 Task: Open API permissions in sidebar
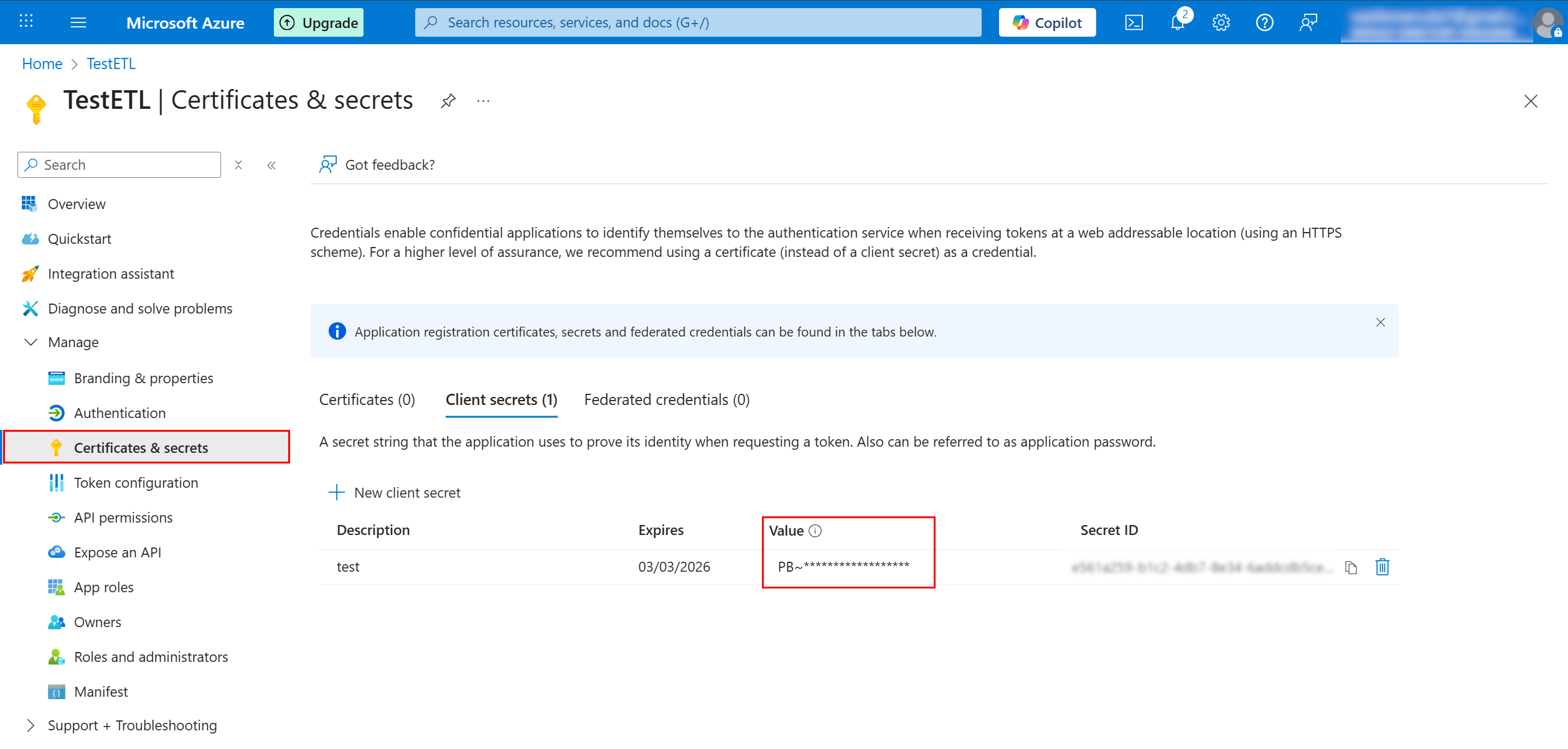tap(123, 518)
